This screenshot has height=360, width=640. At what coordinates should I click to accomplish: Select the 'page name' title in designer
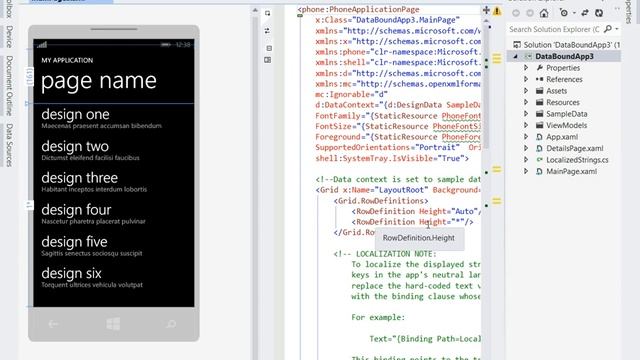[99, 81]
